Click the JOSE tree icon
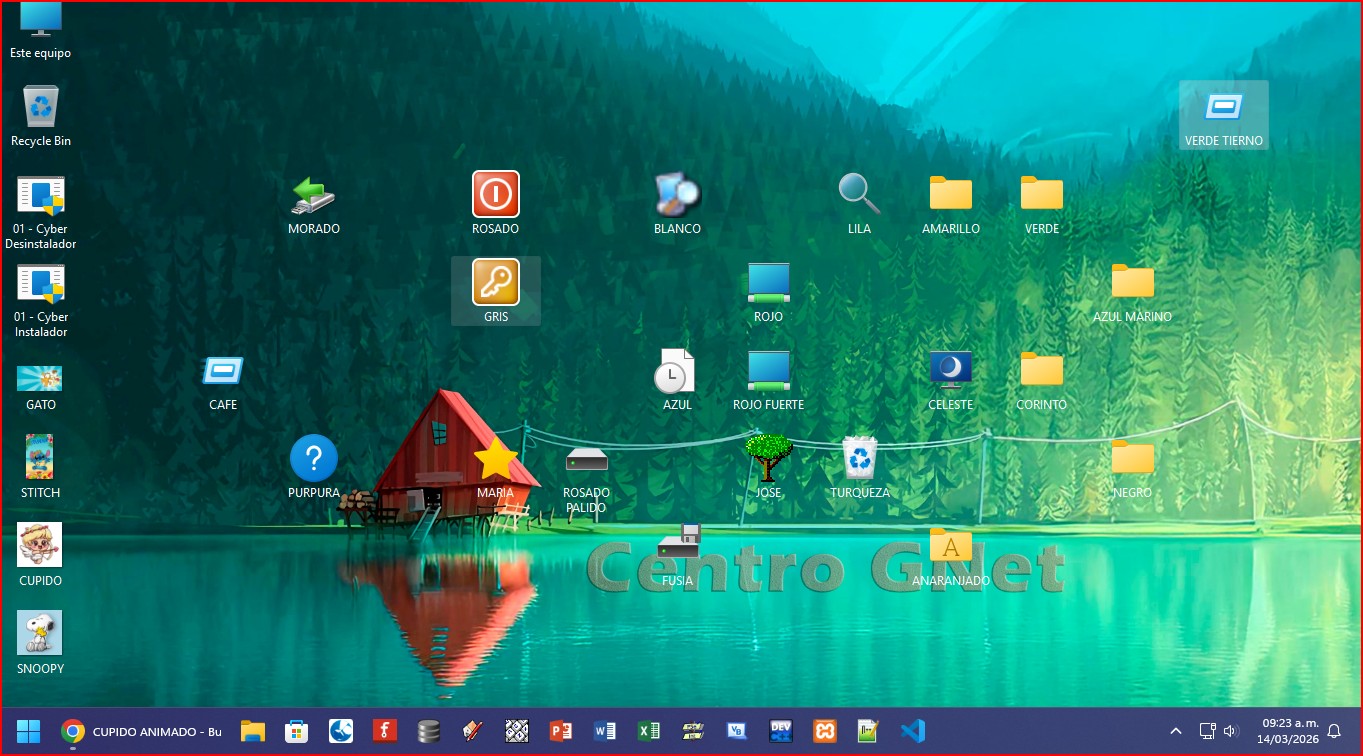1363x756 pixels. pos(768,459)
